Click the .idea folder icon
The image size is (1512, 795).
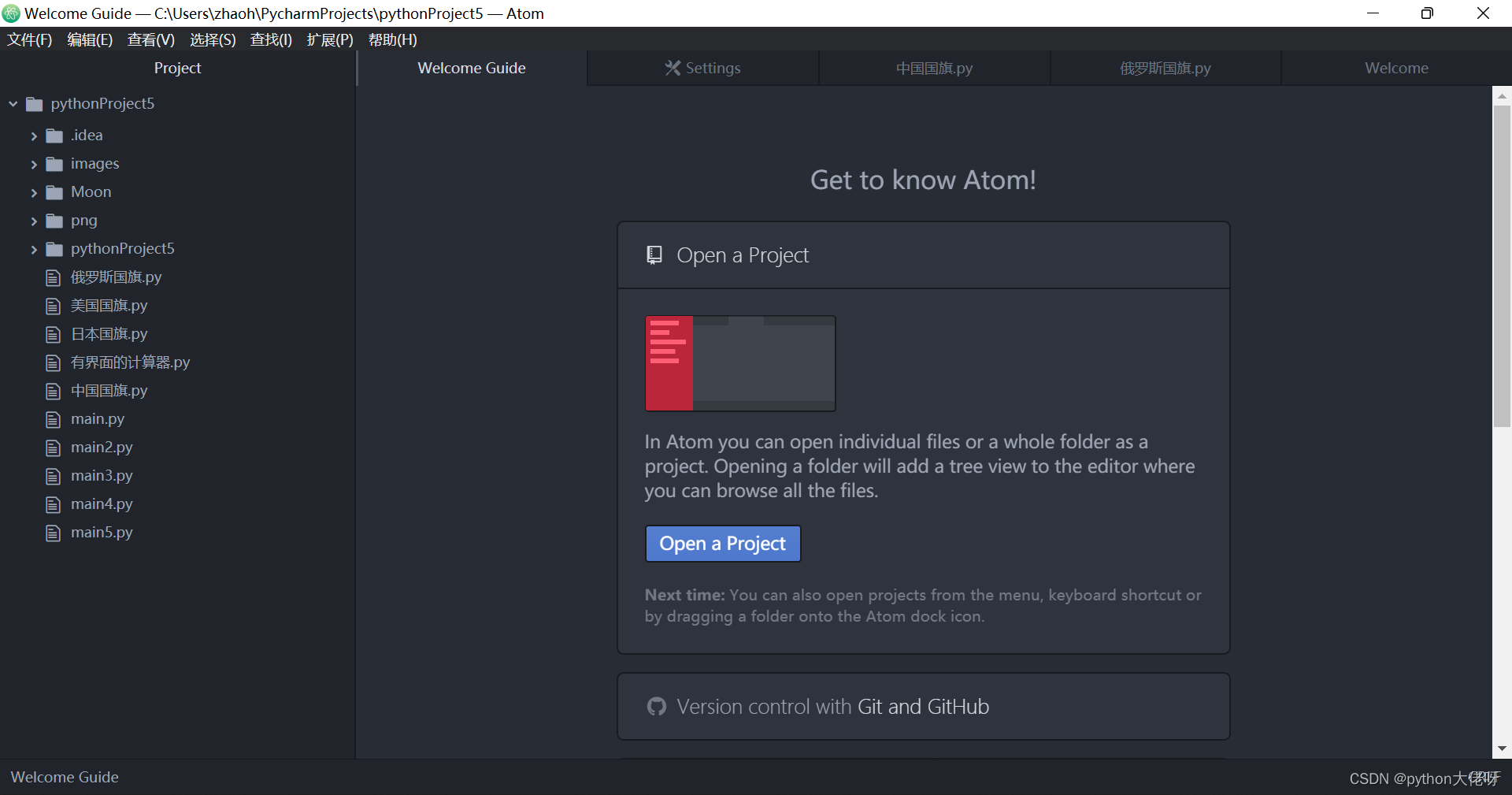(x=54, y=136)
